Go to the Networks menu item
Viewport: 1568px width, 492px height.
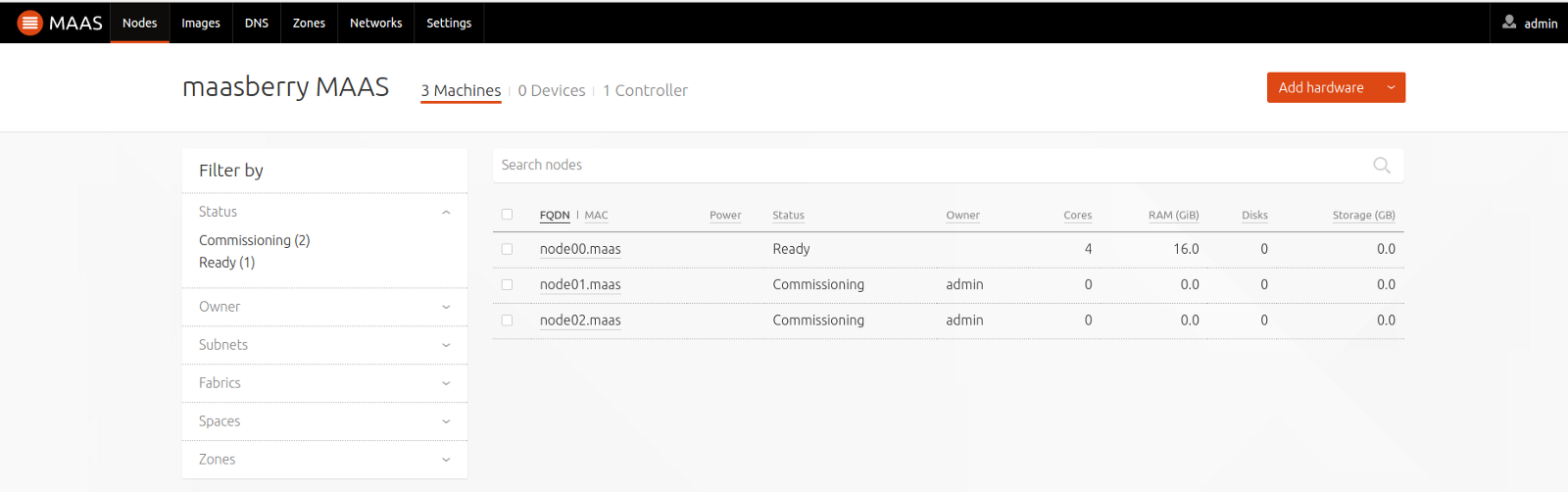375,23
